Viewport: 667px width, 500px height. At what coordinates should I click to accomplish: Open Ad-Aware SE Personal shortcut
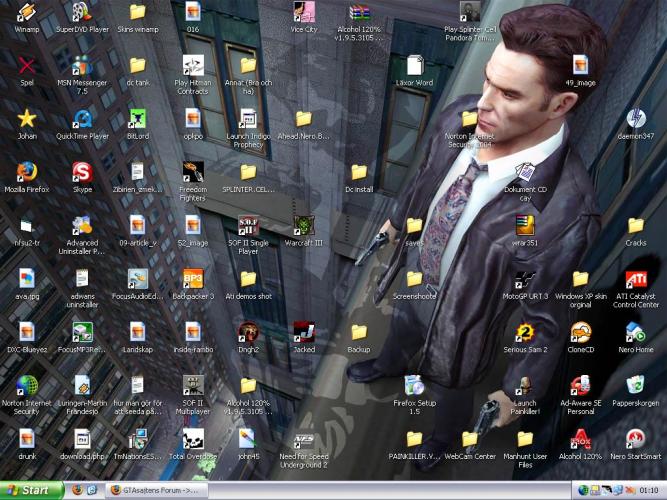(x=580, y=386)
